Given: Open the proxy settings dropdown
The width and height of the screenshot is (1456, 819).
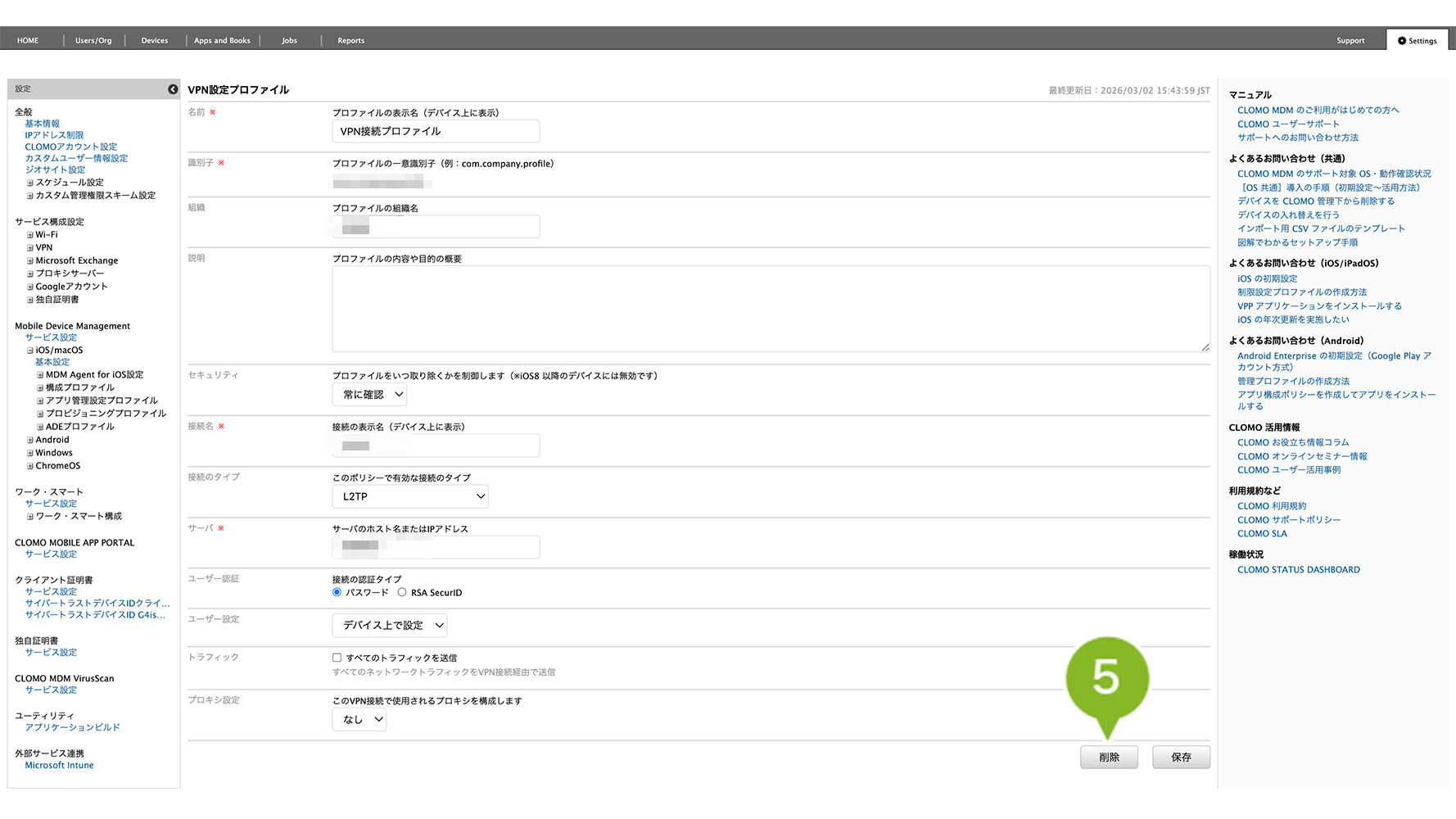Looking at the screenshot, I should [359, 720].
